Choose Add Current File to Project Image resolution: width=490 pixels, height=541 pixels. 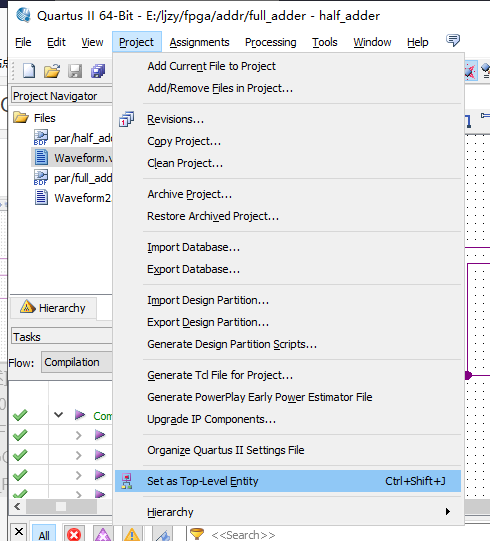tap(288, 66)
